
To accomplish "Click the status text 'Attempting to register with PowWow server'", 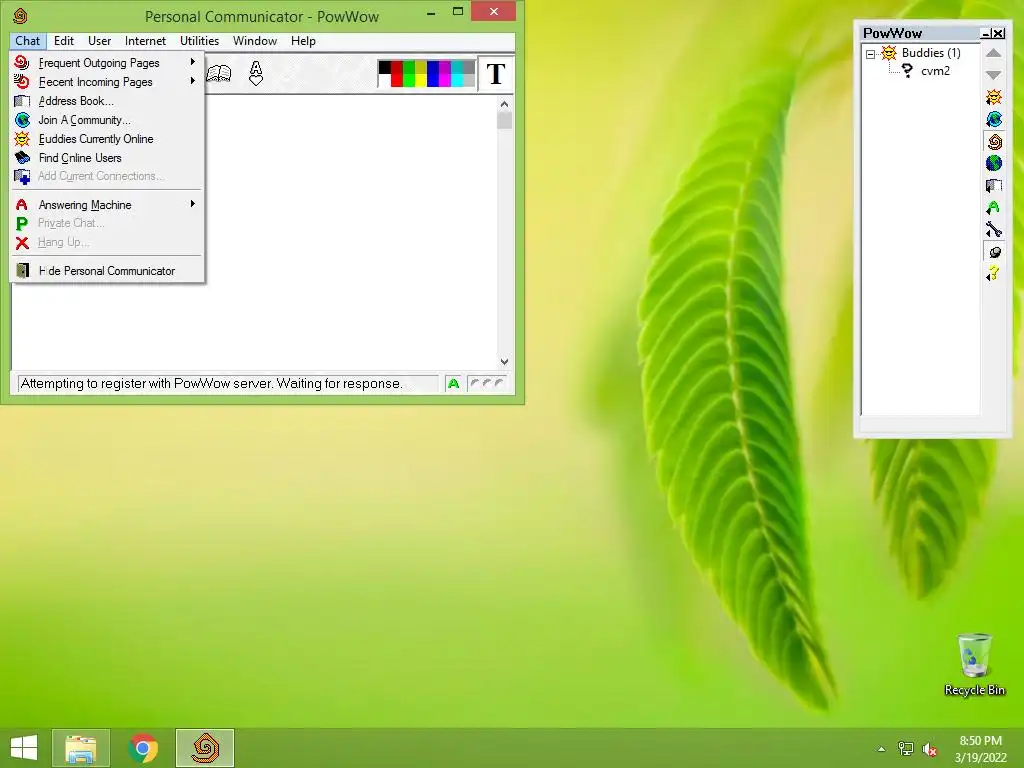I will [212, 383].
